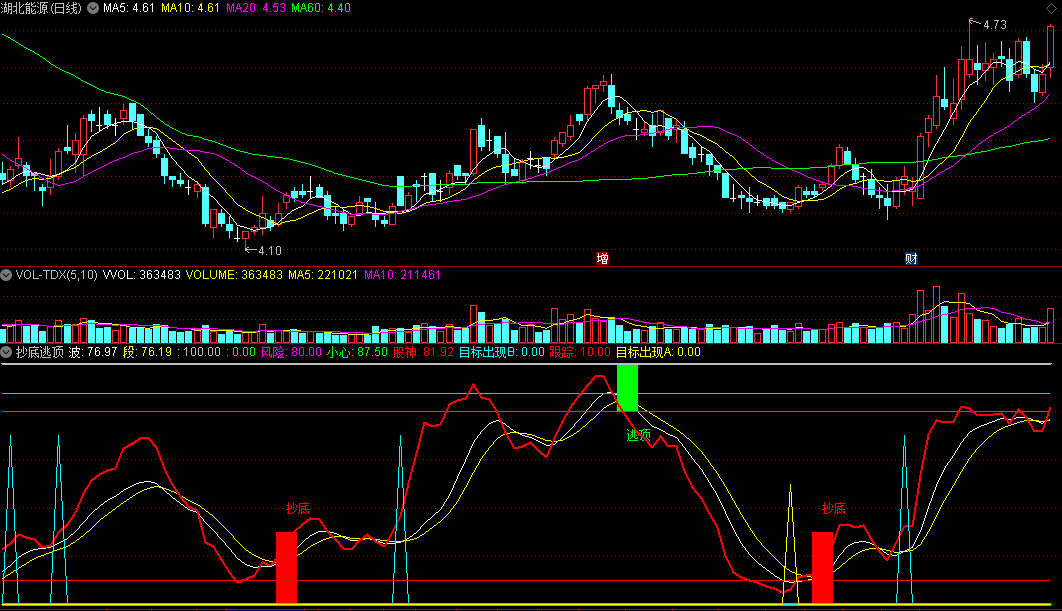1062x611 pixels.
Task: Click the VOLUME: 363483 value
Action: pyautogui.click(x=234, y=275)
